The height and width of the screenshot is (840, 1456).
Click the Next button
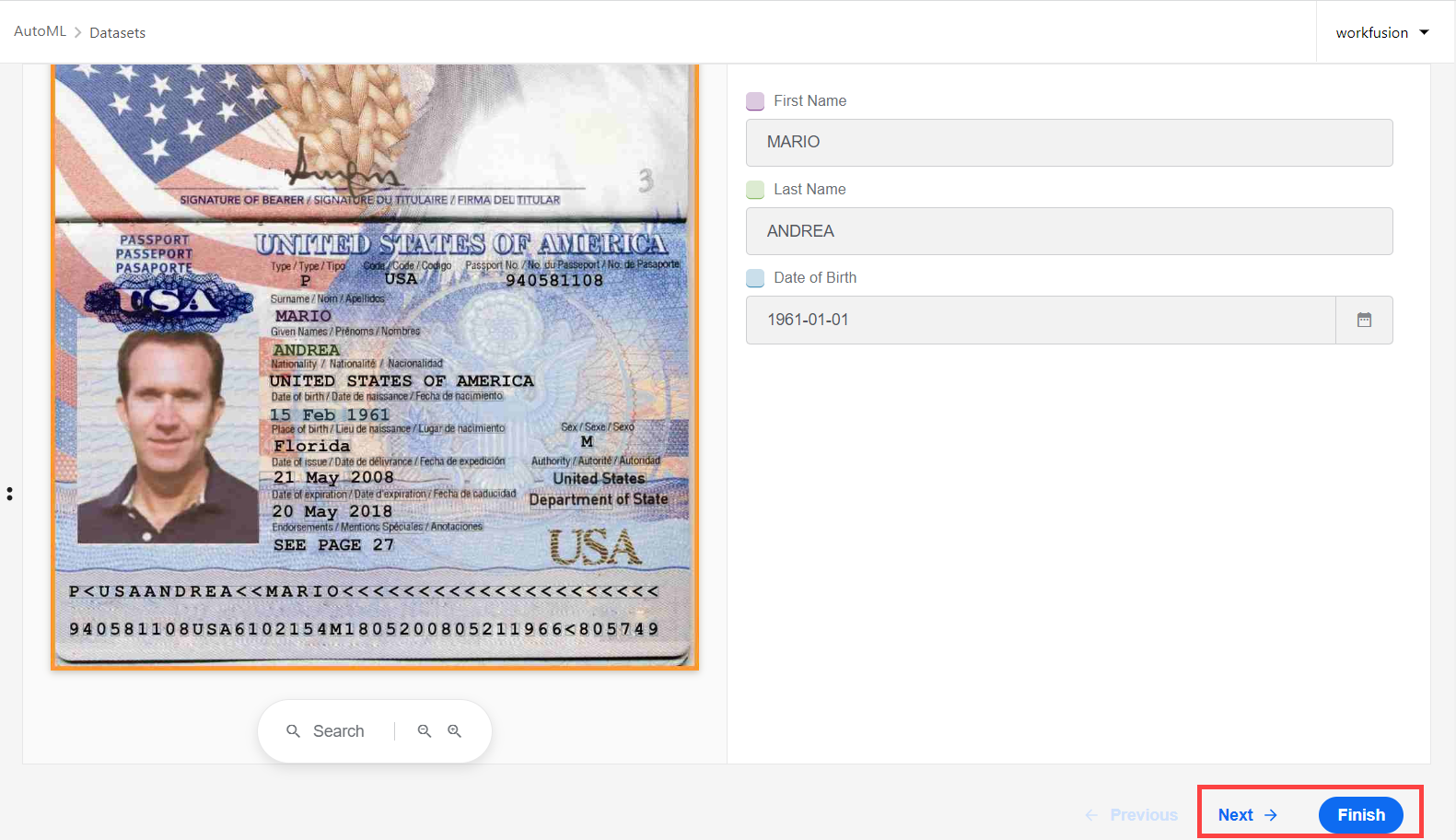pyautogui.click(x=1247, y=815)
